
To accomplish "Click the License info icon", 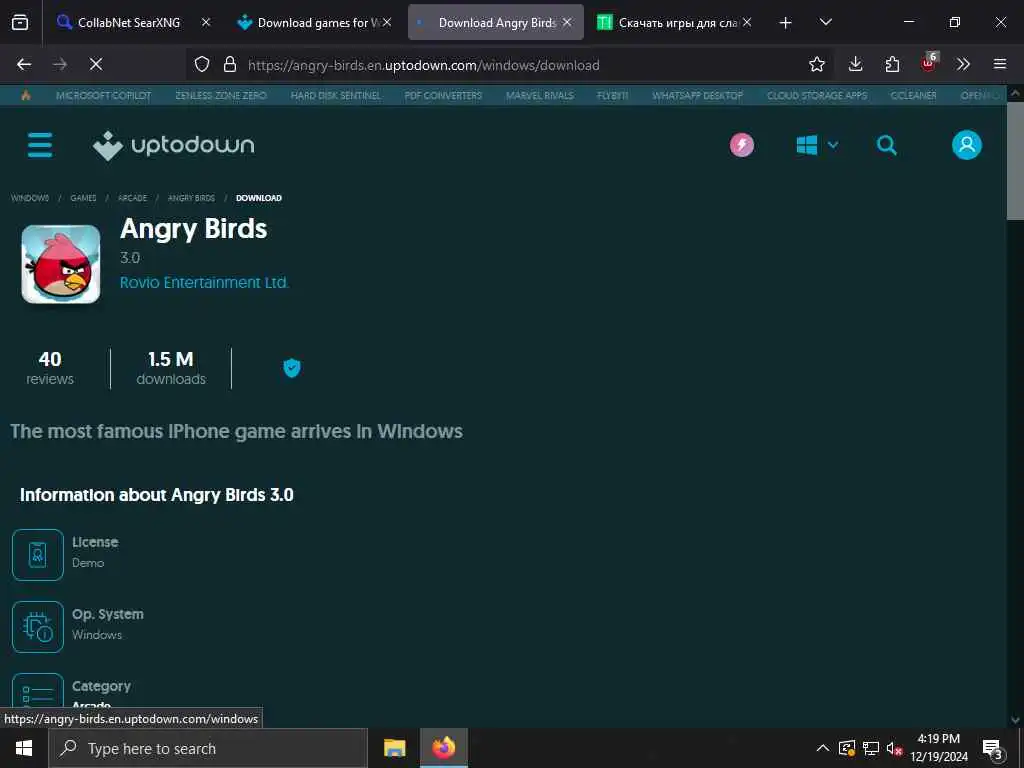I will pyautogui.click(x=38, y=554).
